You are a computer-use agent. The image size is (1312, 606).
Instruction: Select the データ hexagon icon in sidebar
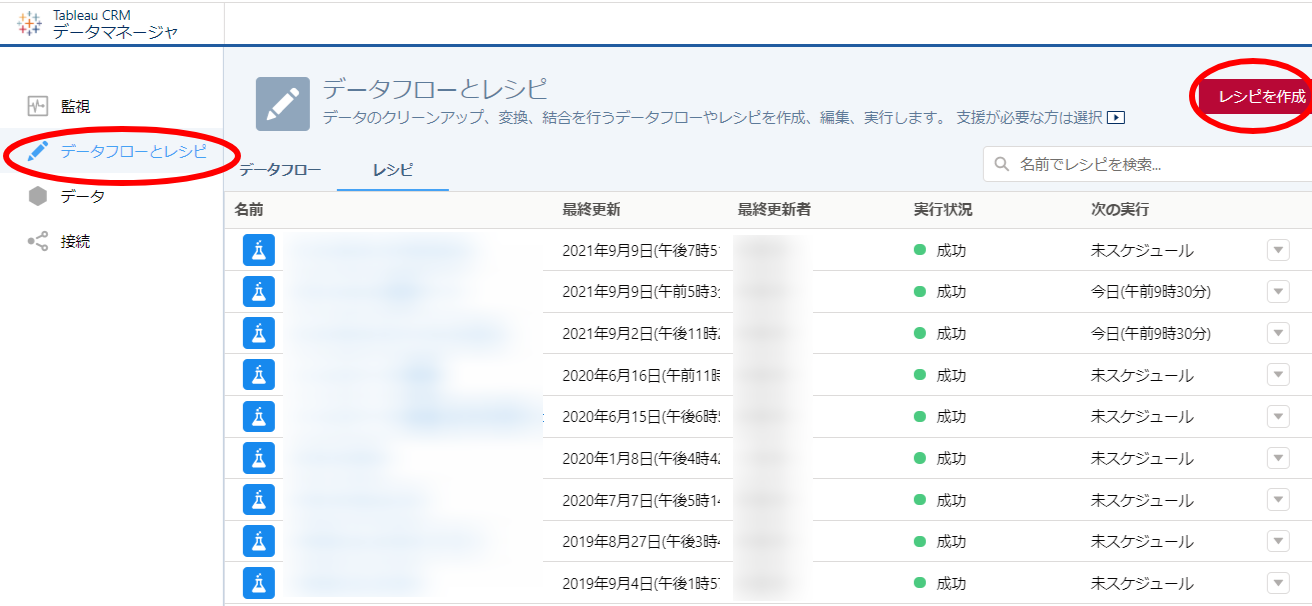point(38,196)
